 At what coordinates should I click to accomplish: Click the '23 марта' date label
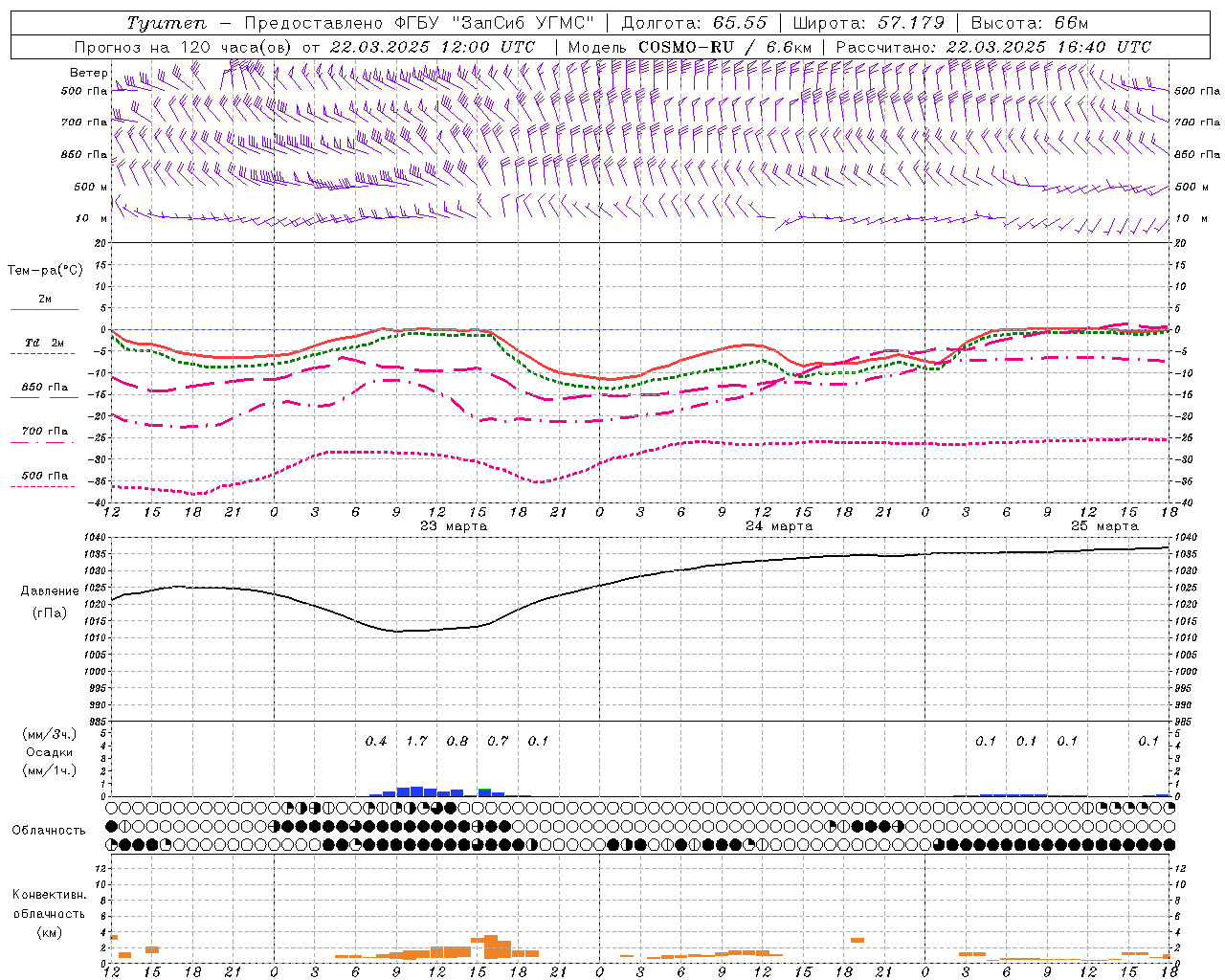click(x=454, y=526)
